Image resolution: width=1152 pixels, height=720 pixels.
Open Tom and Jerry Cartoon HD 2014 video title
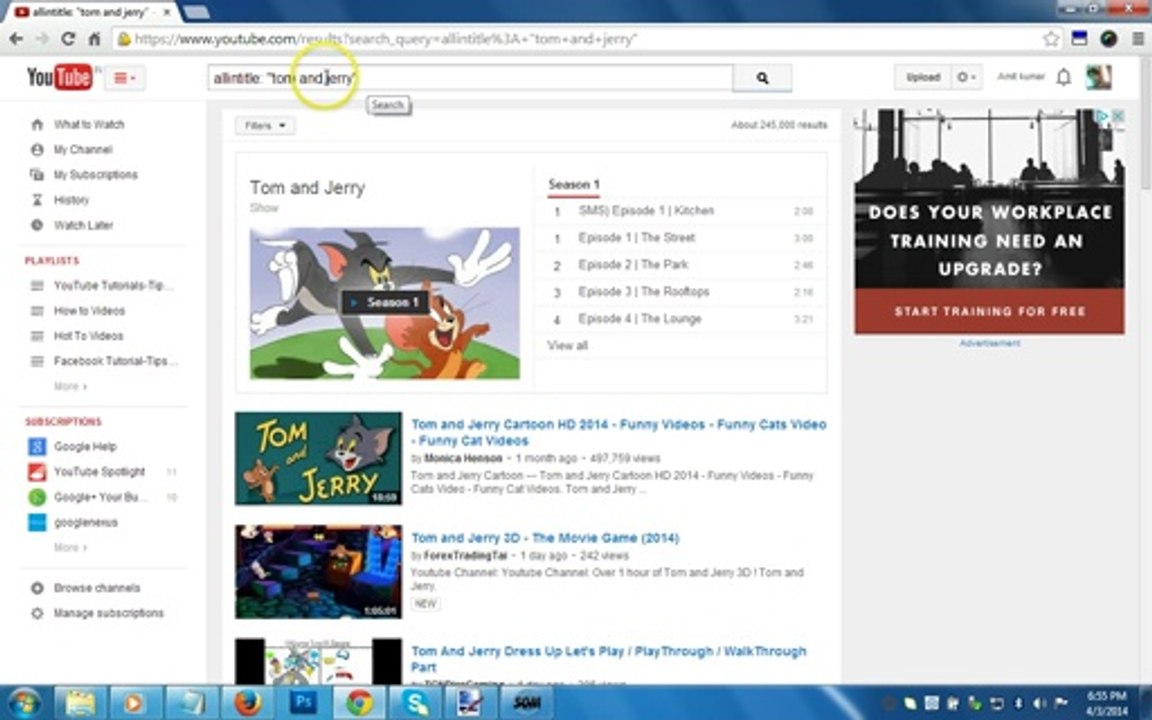[619, 433]
